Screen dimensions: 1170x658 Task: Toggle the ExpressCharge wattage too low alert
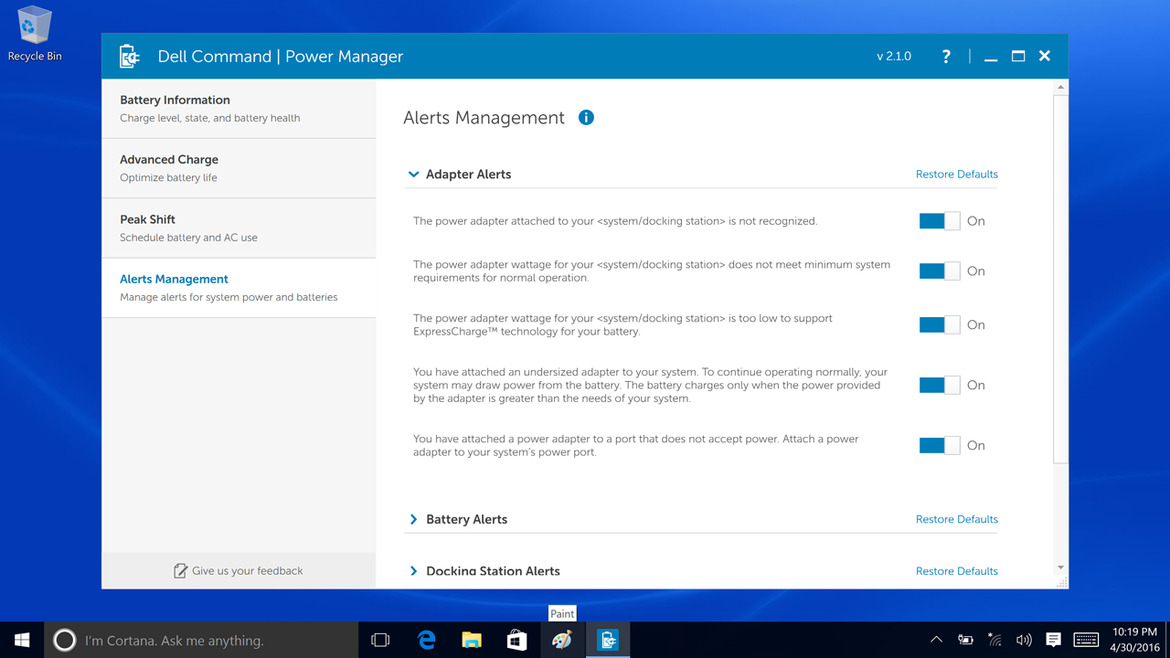[x=939, y=325]
